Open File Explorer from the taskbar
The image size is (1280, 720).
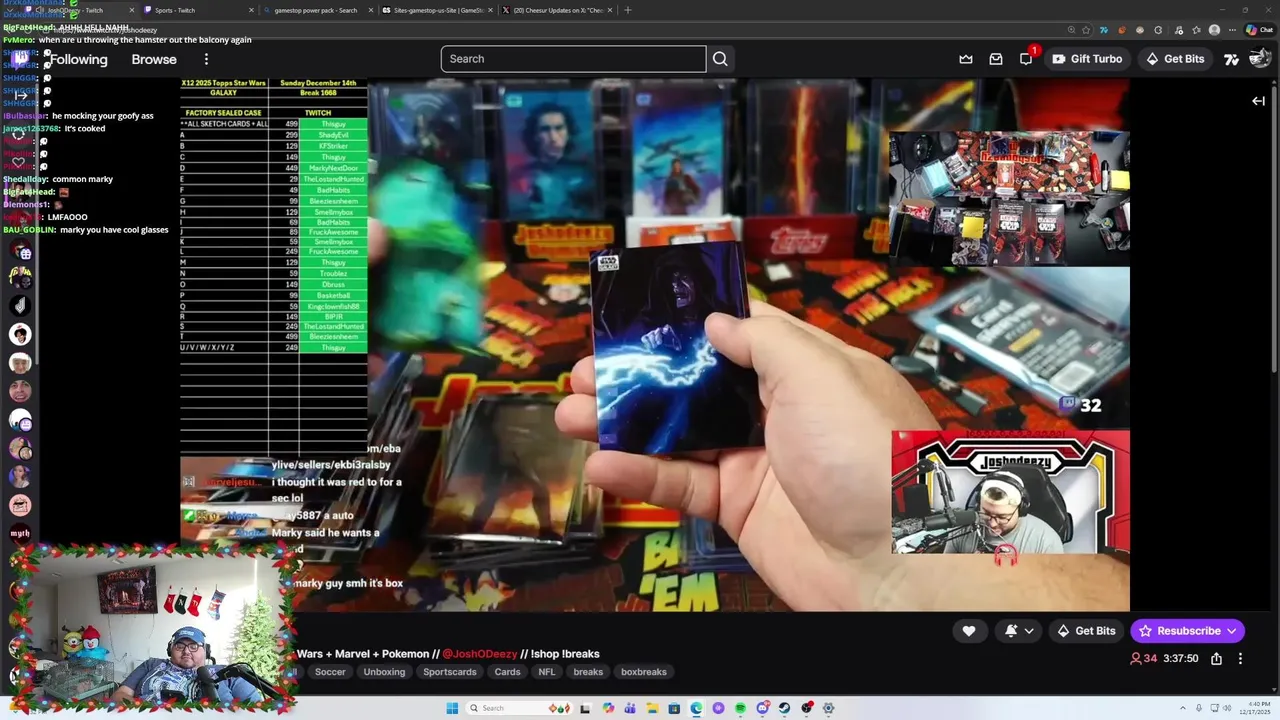point(652,708)
